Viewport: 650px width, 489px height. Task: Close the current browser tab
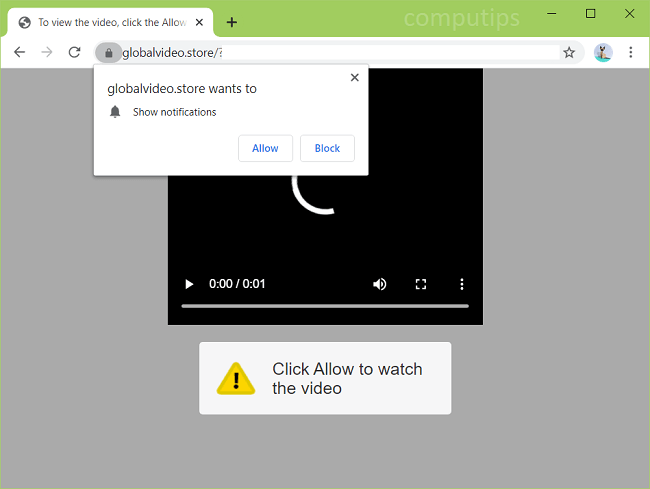[x=201, y=22]
